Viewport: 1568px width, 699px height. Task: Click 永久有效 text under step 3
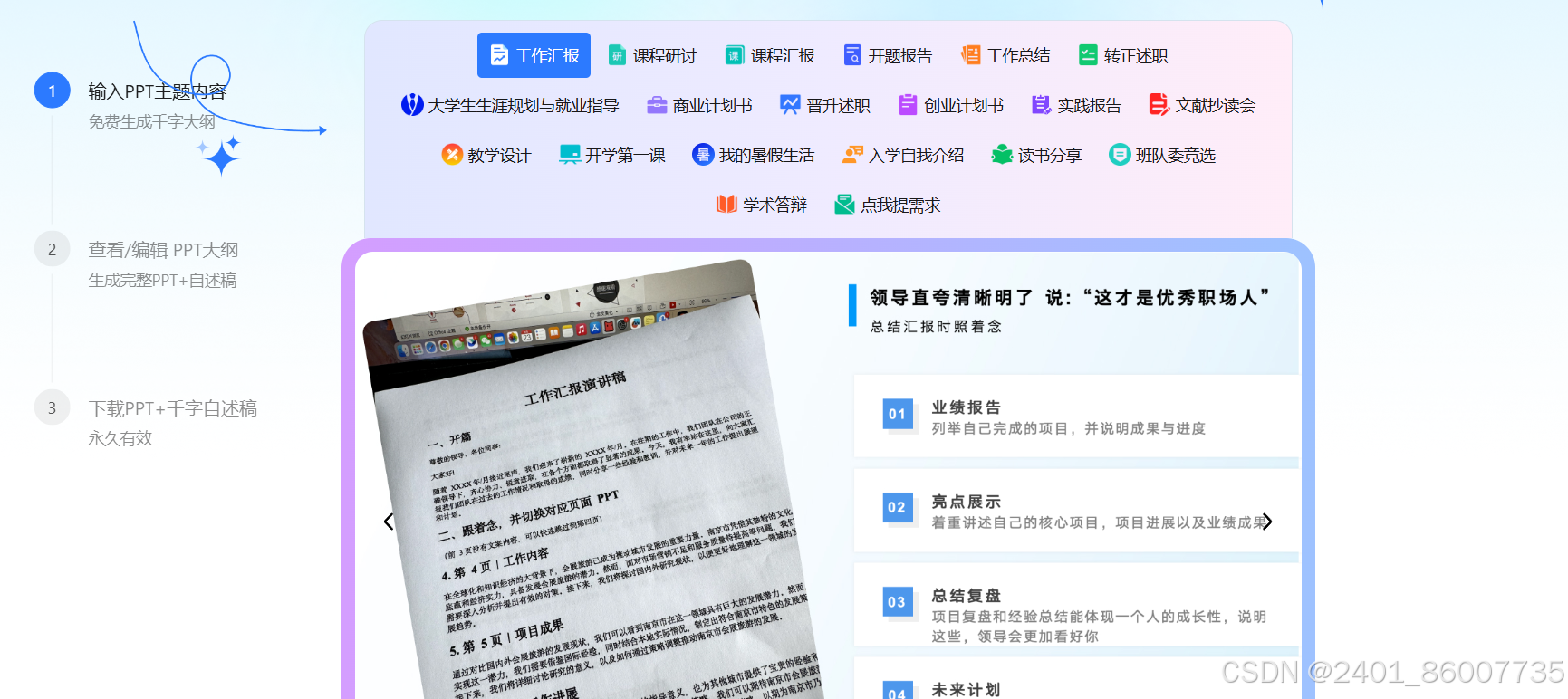tap(120, 438)
